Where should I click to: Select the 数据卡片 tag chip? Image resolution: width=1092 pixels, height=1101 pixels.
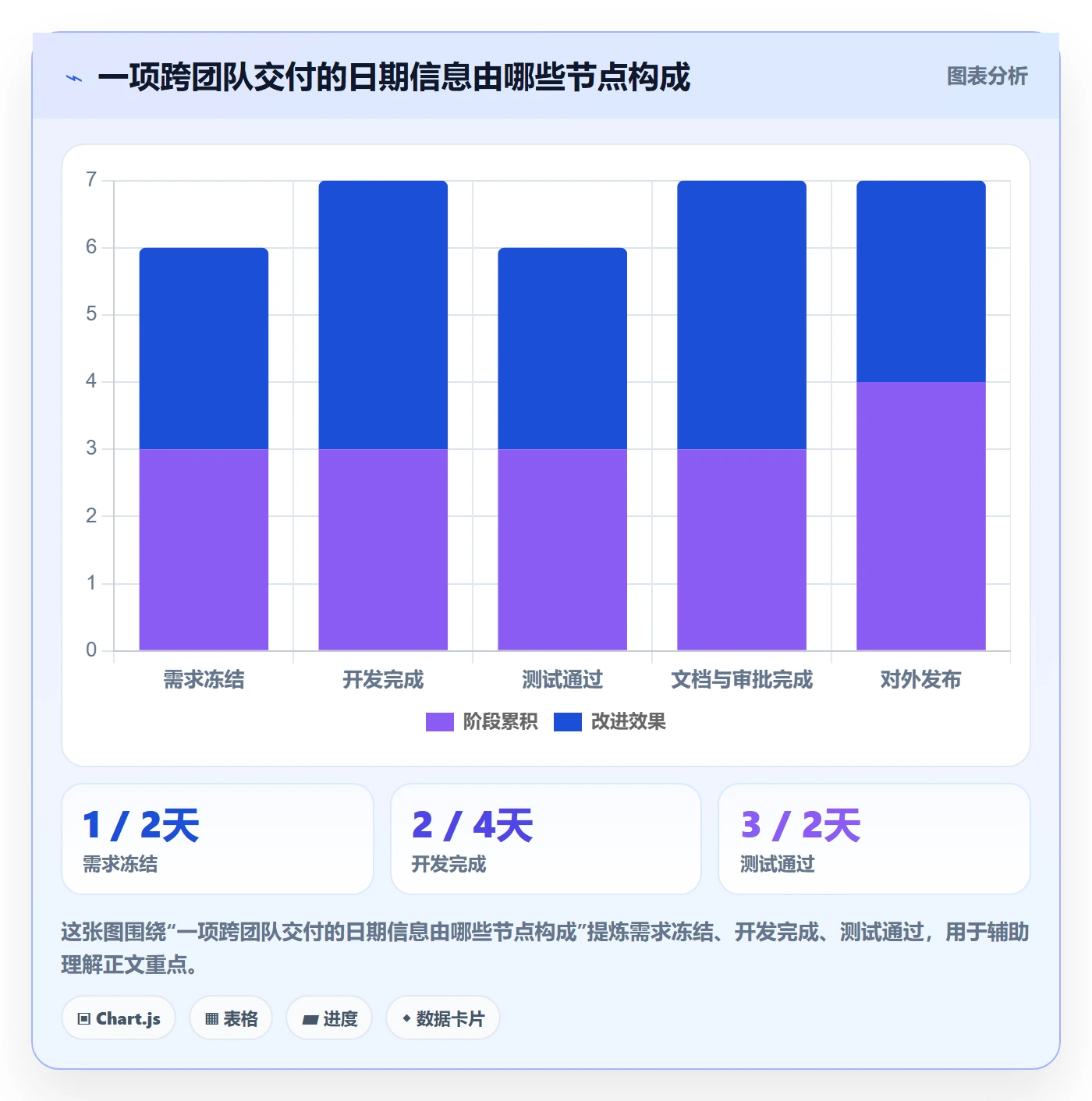(443, 1018)
